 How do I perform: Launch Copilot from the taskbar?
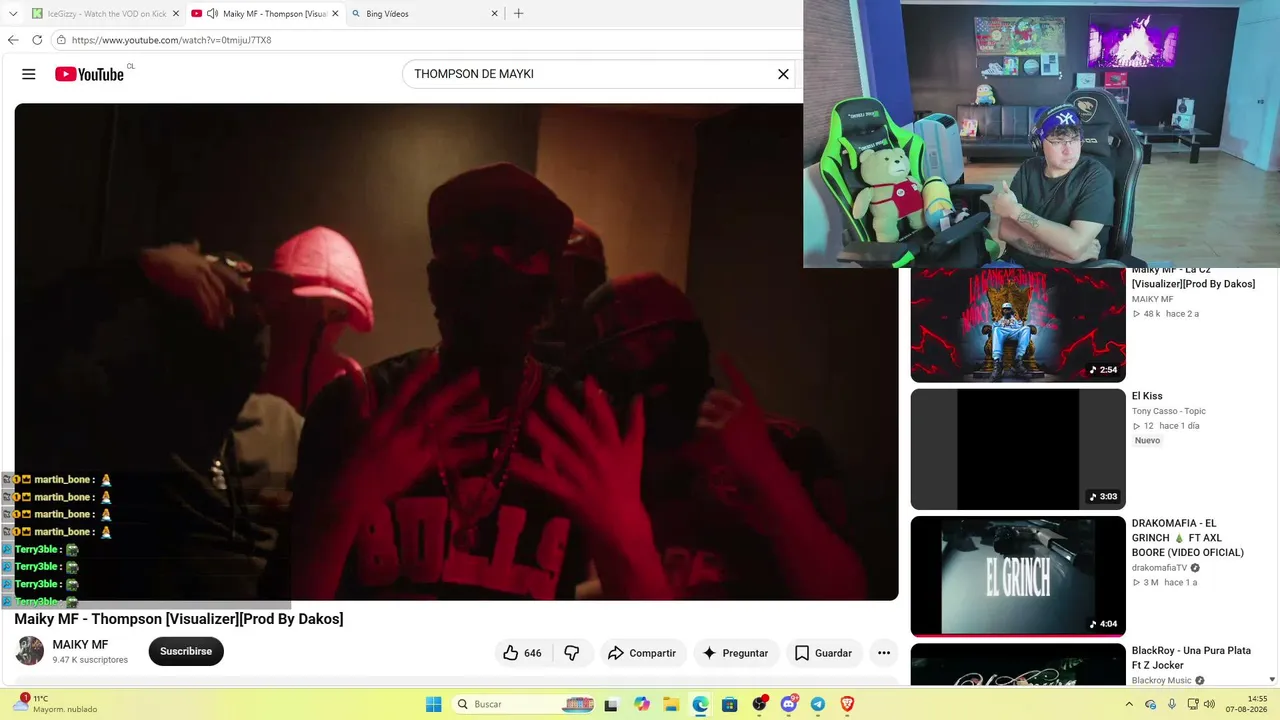point(642,704)
